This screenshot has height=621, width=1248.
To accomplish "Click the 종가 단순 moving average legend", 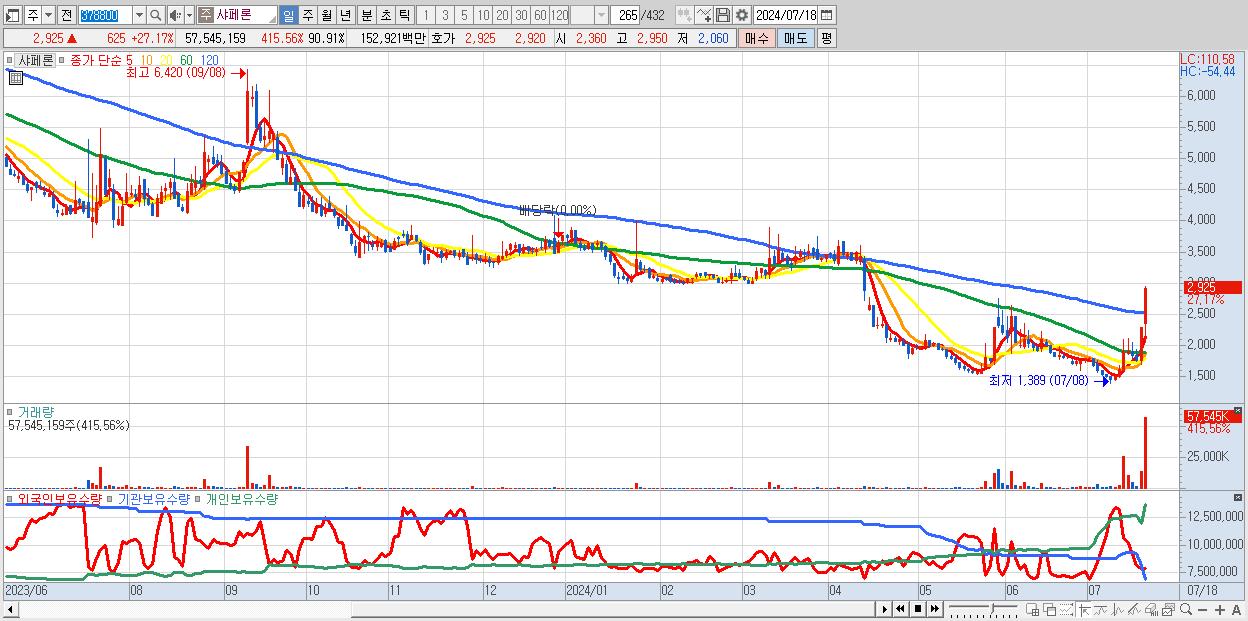I will (95, 60).
